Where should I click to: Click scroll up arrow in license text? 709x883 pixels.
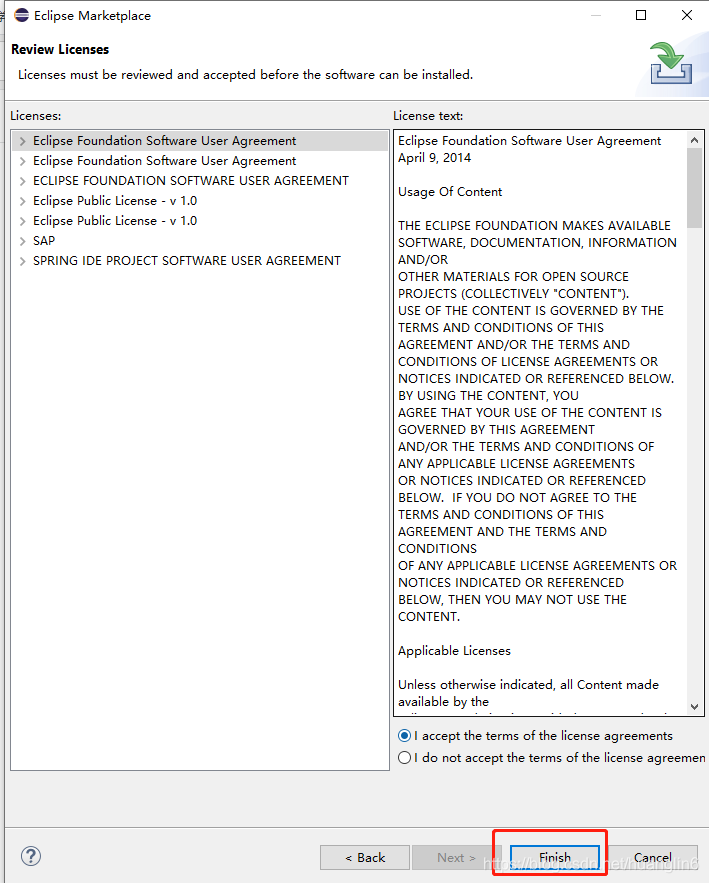click(x=694, y=140)
